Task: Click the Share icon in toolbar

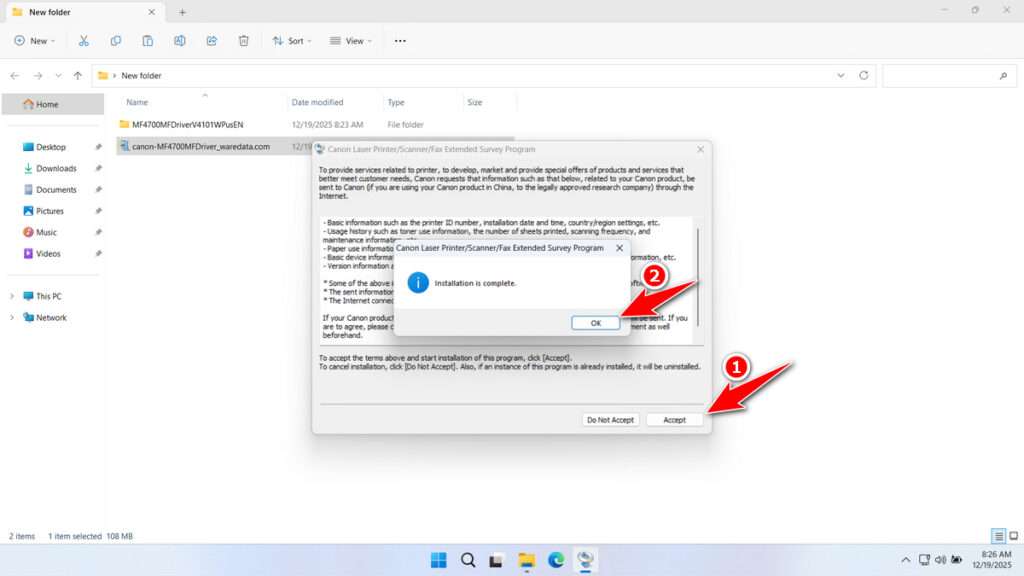Action: 212,41
